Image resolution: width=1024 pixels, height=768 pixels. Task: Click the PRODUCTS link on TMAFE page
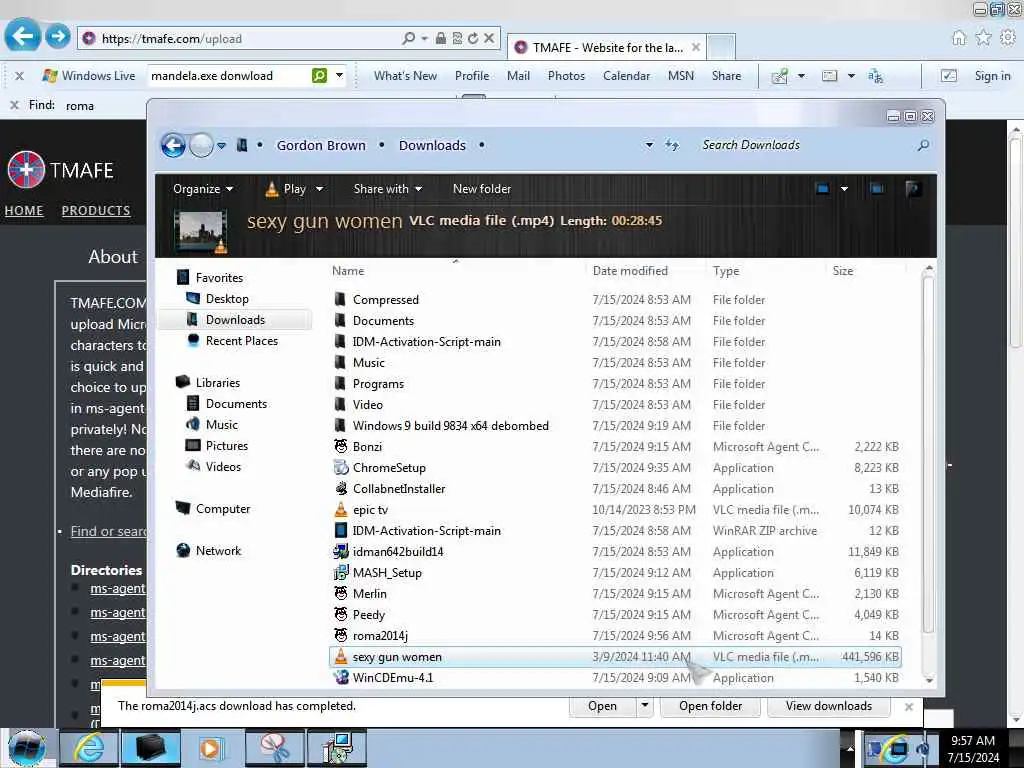96,210
